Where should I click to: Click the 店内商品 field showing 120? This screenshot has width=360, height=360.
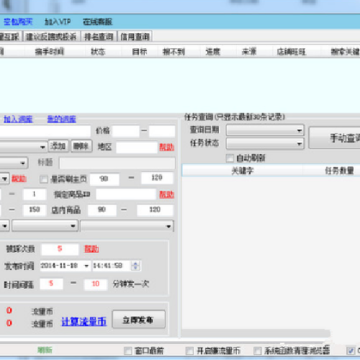155,210
